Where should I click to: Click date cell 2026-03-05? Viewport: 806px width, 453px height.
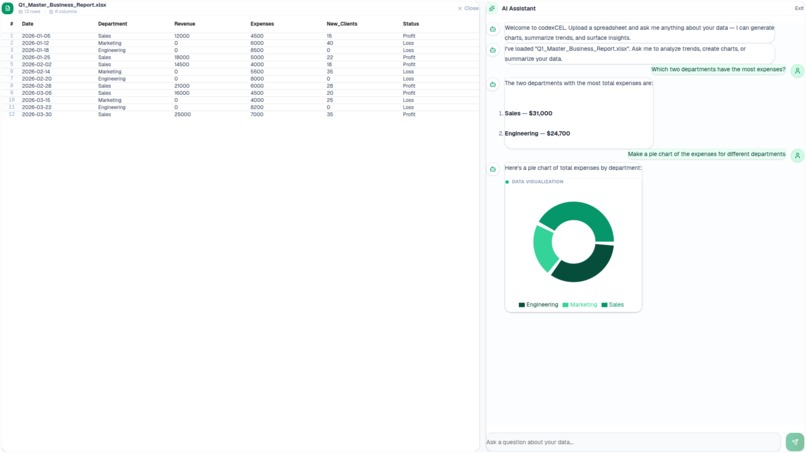[36, 93]
